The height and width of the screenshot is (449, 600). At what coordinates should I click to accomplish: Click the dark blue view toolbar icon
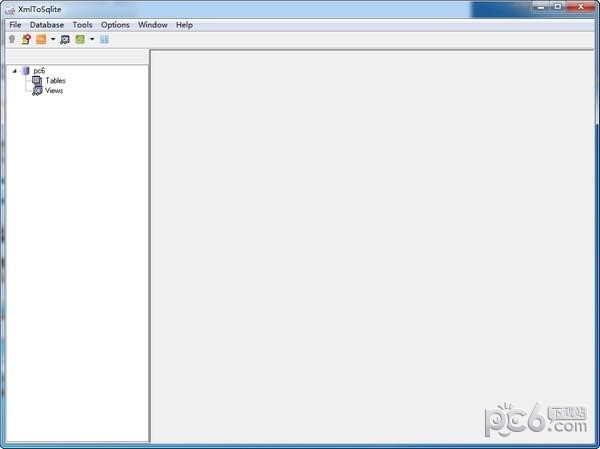(65, 39)
